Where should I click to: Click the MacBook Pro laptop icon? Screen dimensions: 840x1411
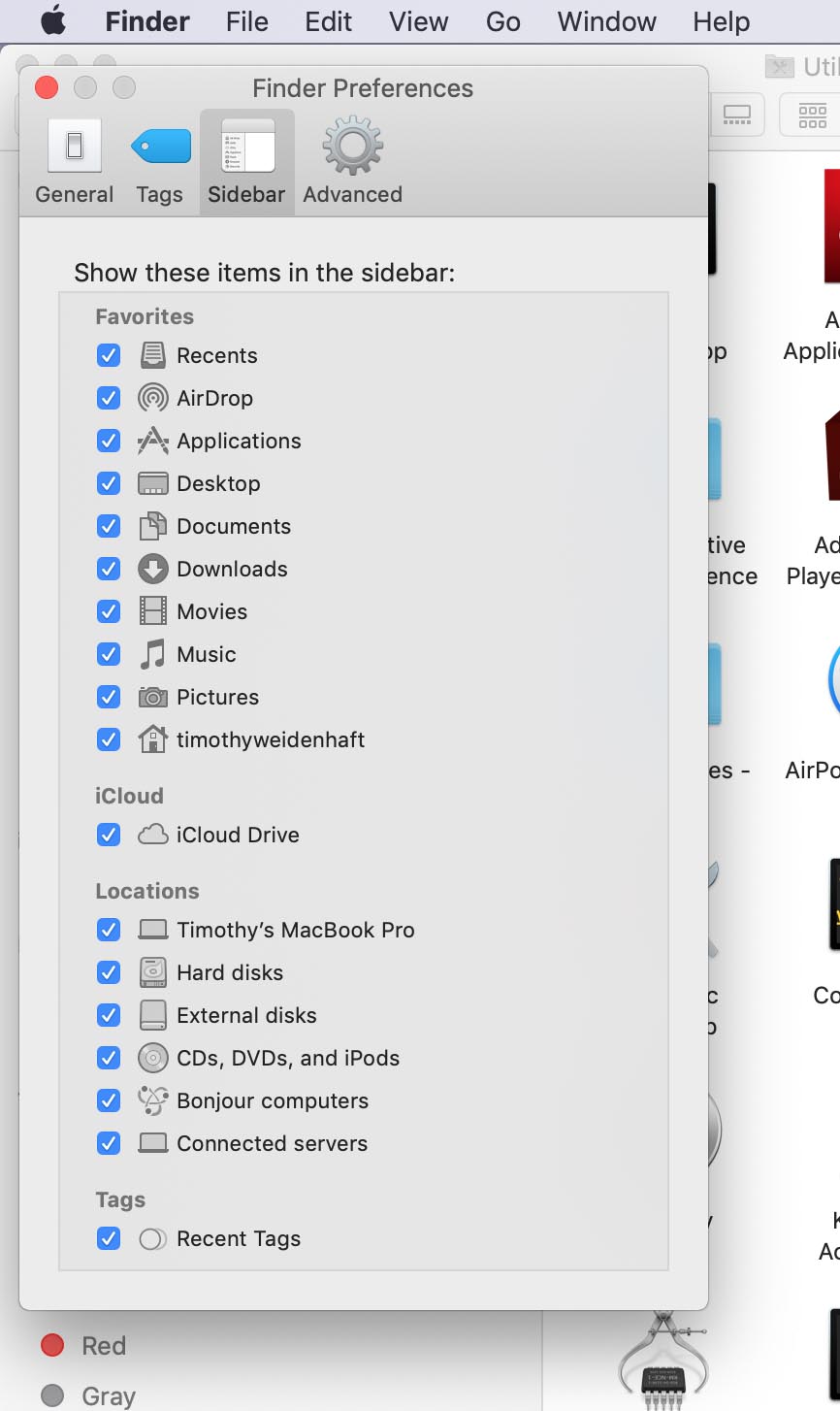[x=152, y=930]
